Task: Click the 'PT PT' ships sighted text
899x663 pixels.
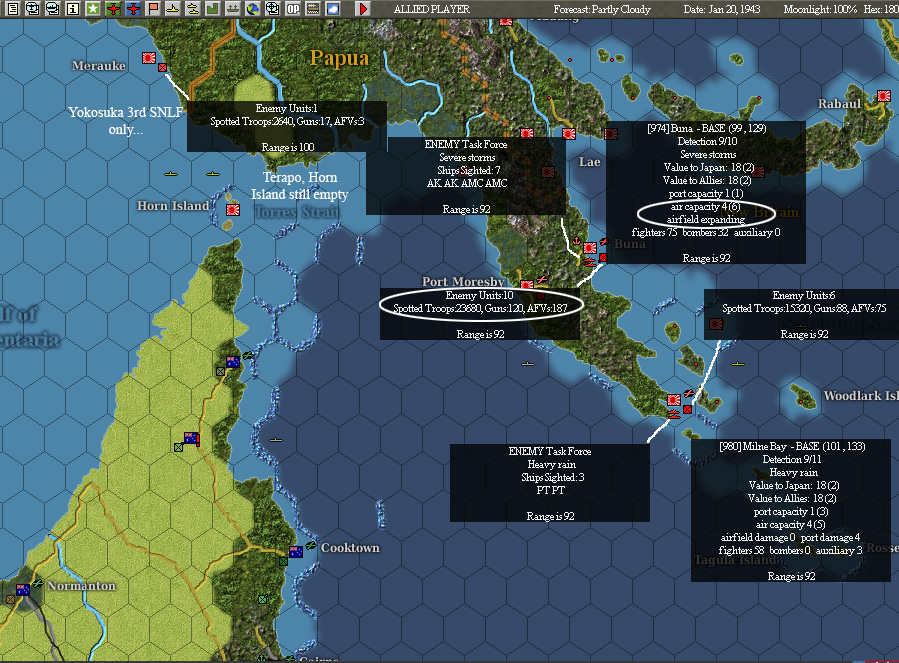Action: pyautogui.click(x=550, y=490)
